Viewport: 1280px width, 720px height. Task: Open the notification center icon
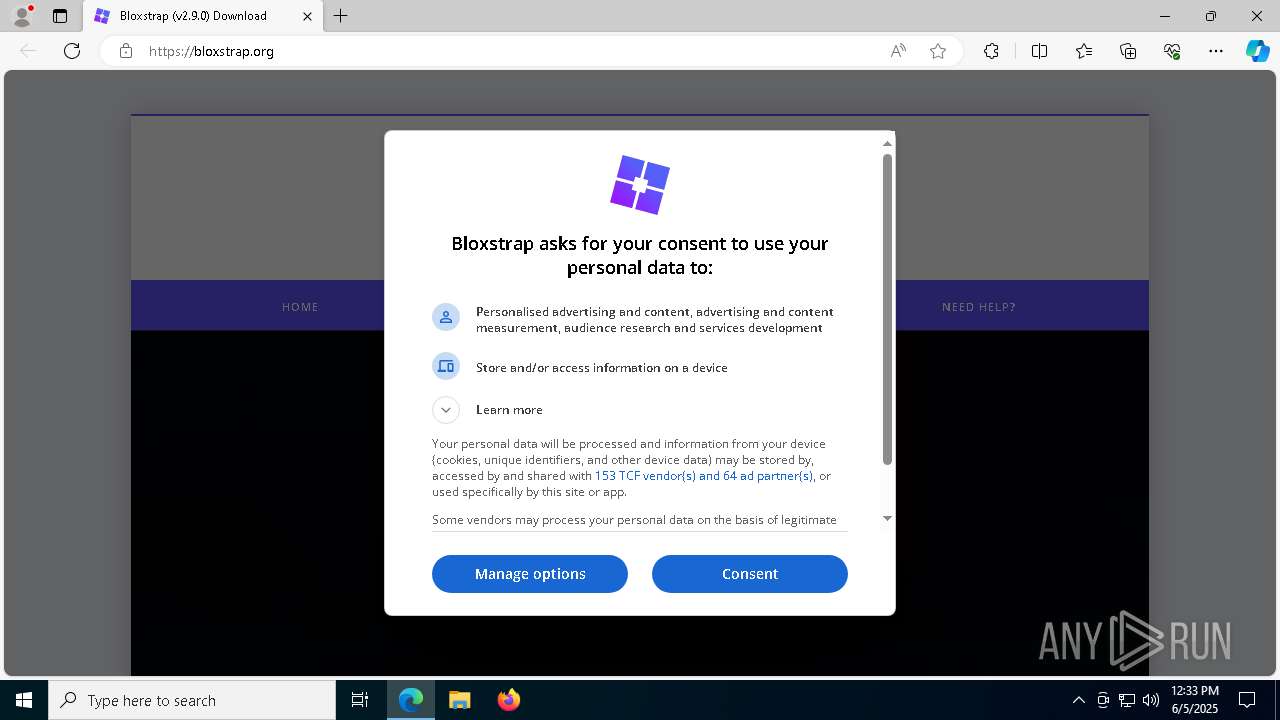(x=1247, y=700)
